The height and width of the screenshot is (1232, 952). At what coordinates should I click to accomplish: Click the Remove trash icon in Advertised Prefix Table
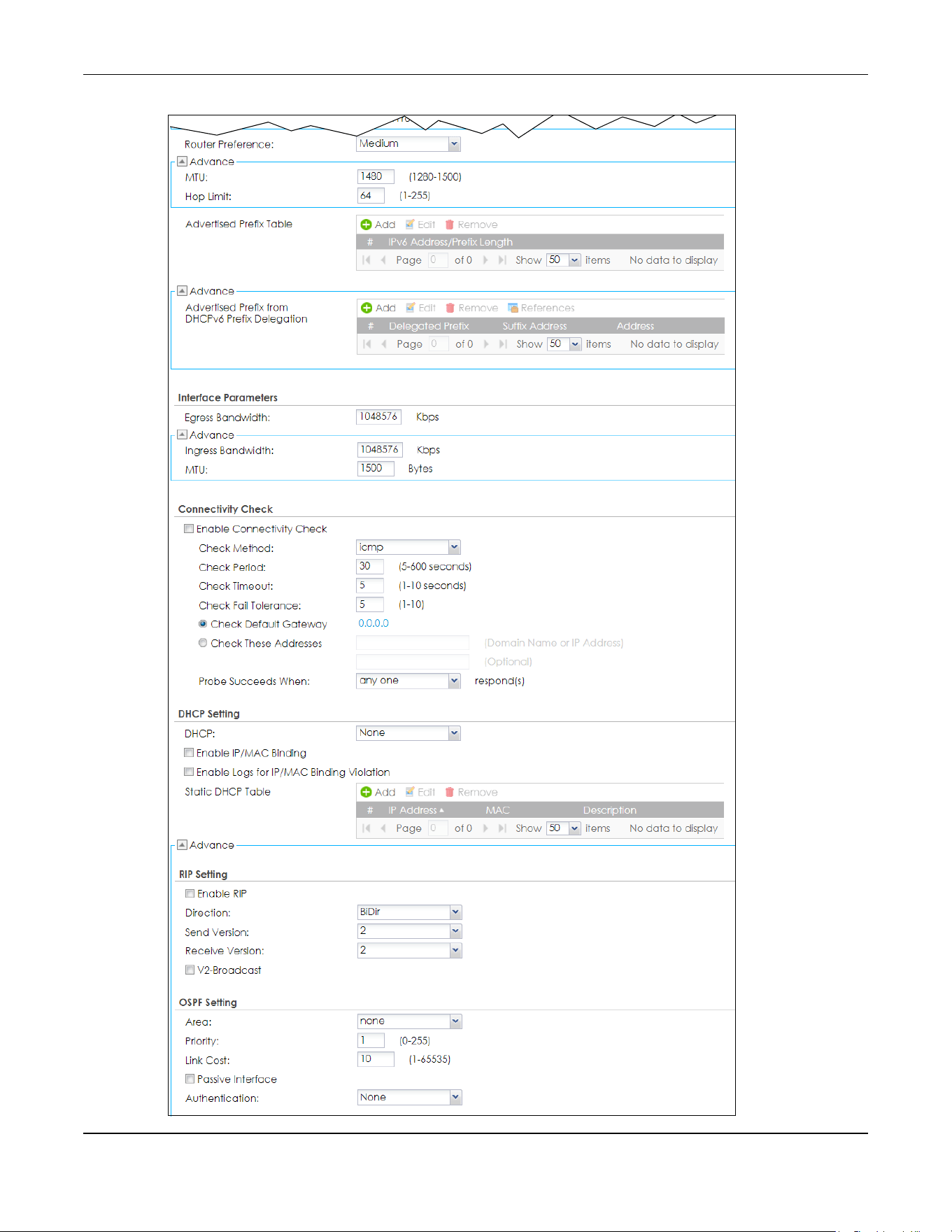[x=450, y=225]
